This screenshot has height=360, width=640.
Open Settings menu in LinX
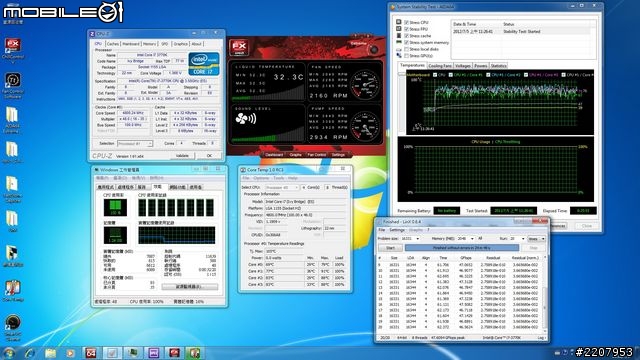pos(396,230)
